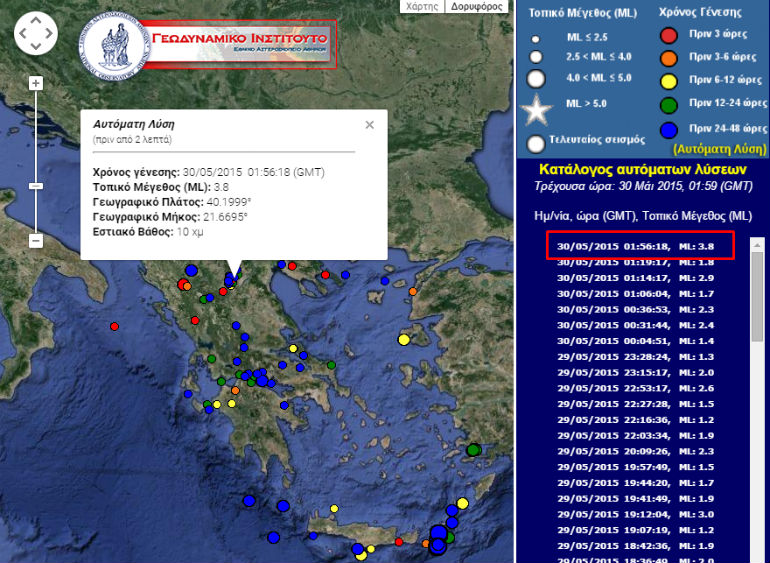770x563 pixels.
Task: Pan the map up using the arrow control
Action: [x=36, y=22]
